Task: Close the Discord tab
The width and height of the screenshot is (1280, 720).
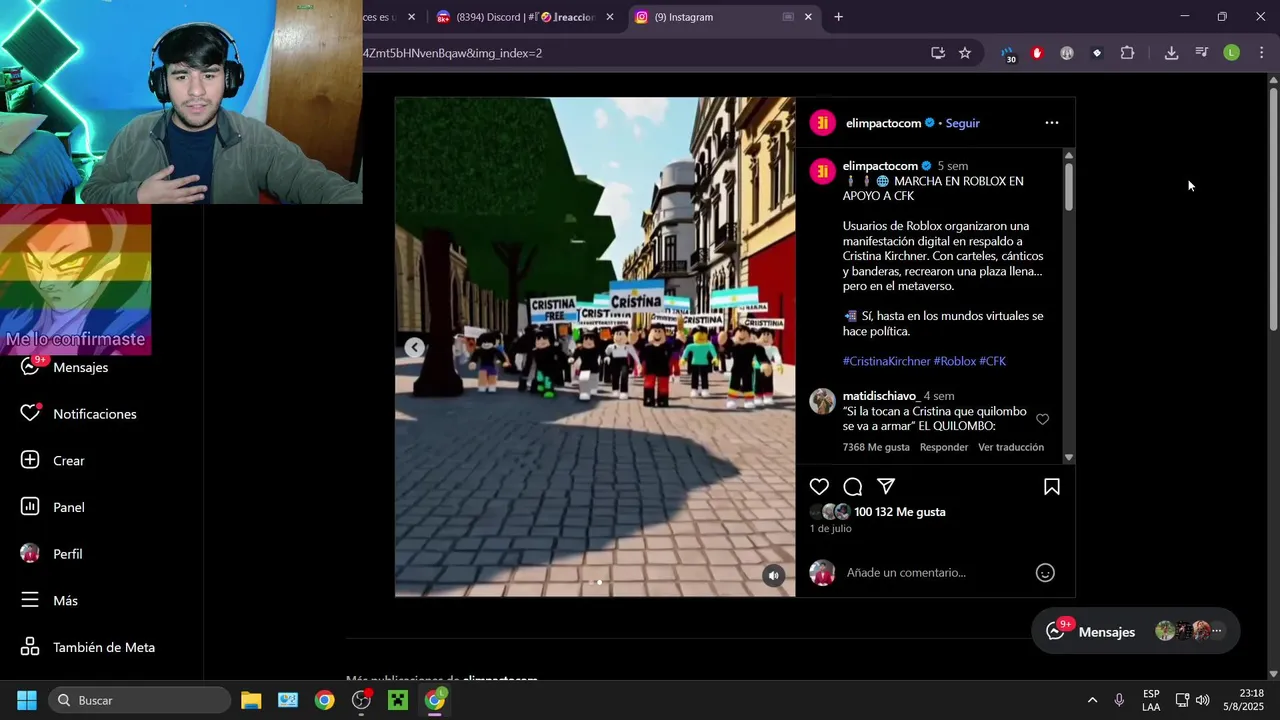Action: 610,17
